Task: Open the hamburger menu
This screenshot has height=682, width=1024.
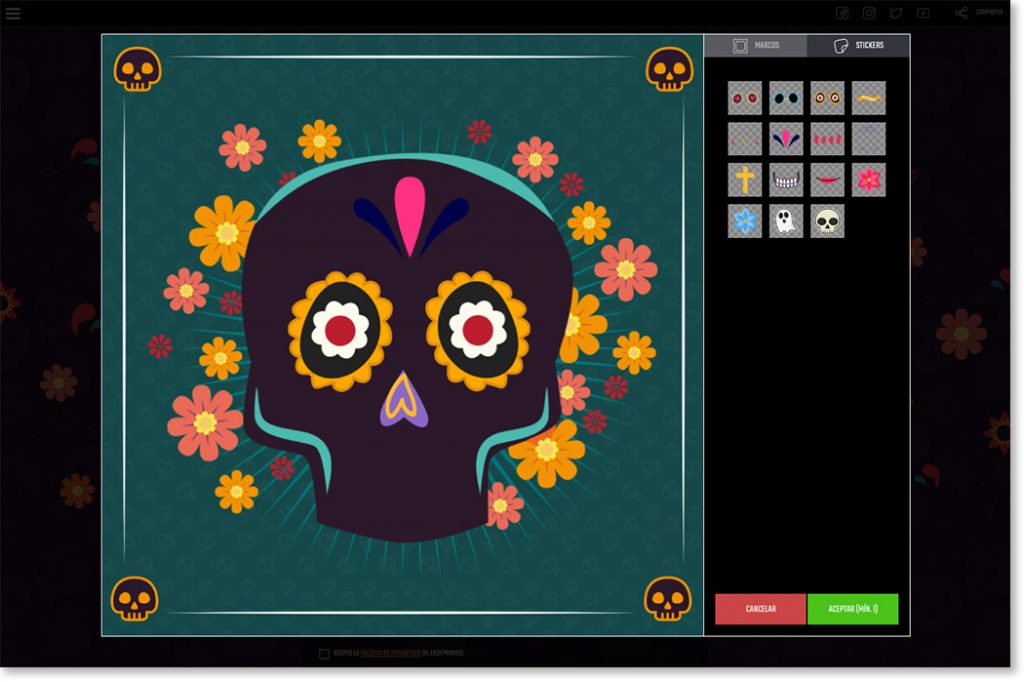Action: pyautogui.click(x=15, y=12)
